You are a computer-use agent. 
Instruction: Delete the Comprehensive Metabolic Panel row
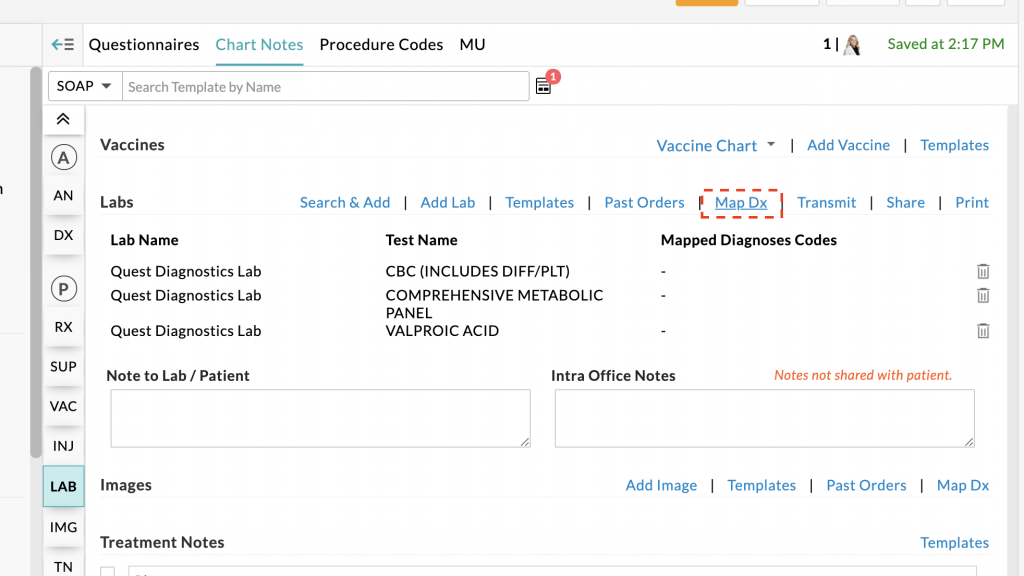[x=983, y=295]
